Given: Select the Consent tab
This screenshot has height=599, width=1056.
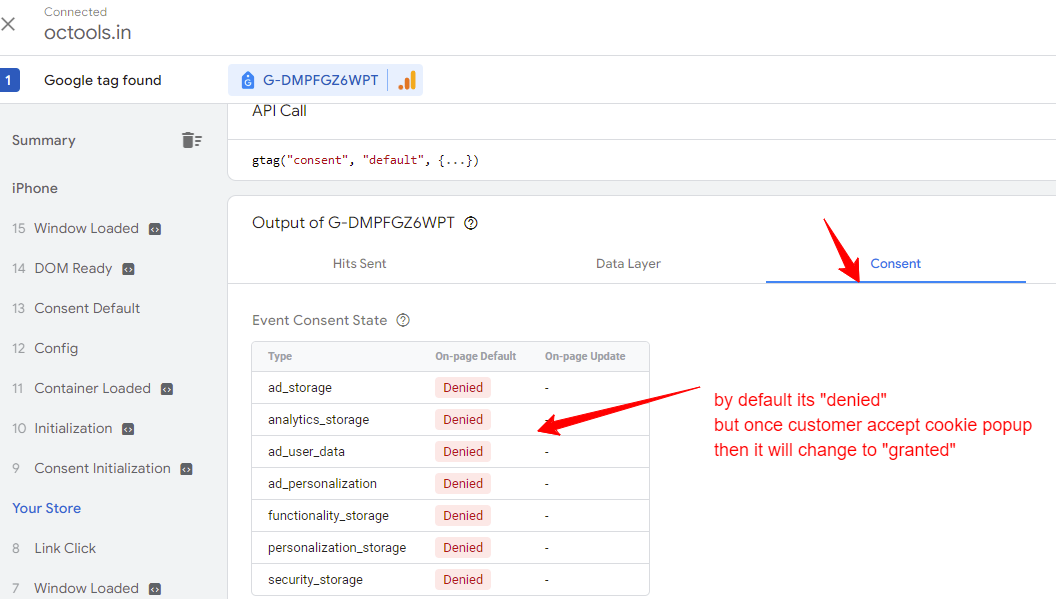Looking at the screenshot, I should click(895, 263).
